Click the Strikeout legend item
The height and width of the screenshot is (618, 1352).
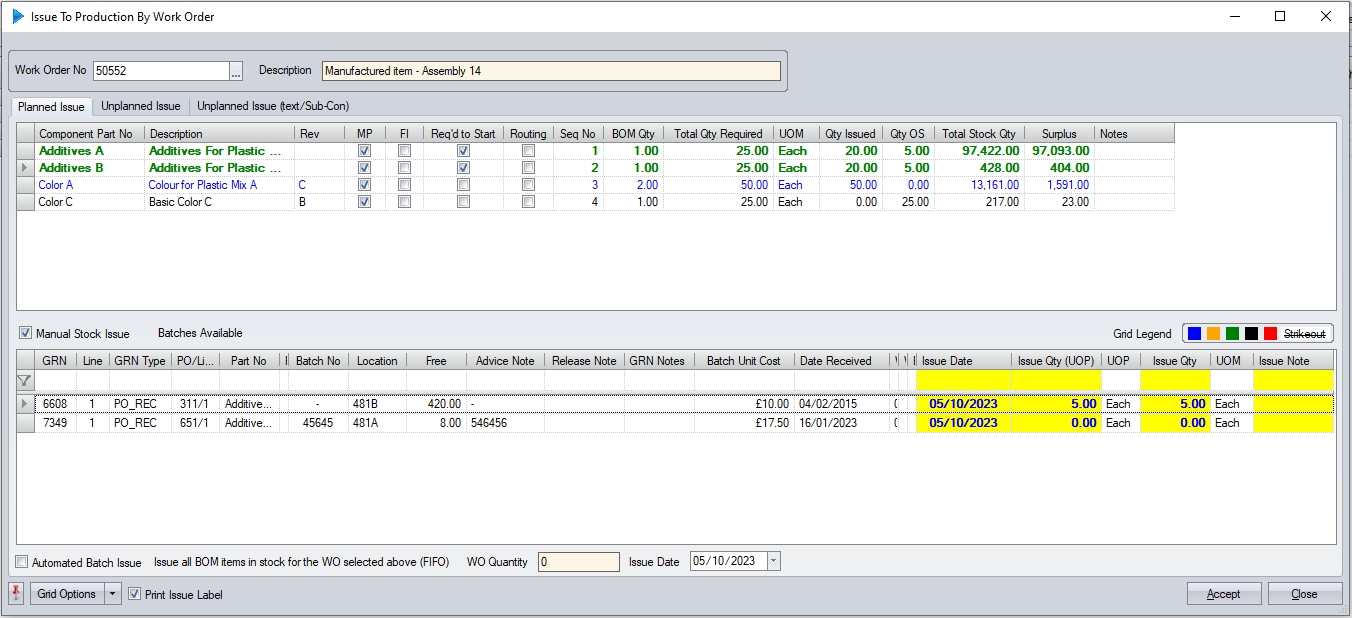[1304, 334]
